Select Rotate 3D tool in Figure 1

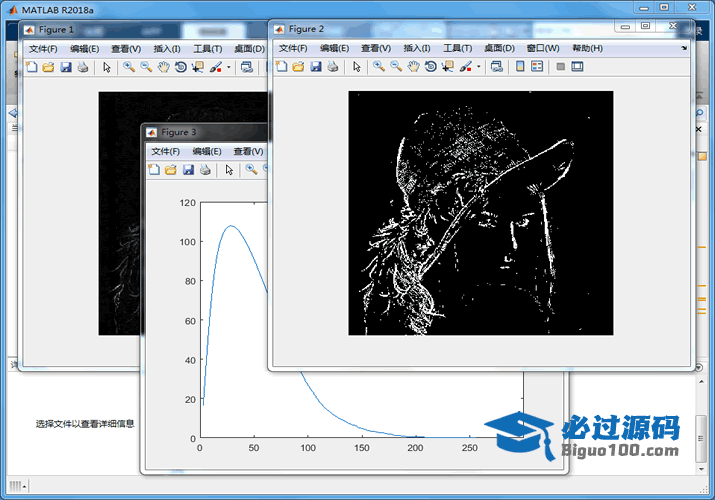181,67
